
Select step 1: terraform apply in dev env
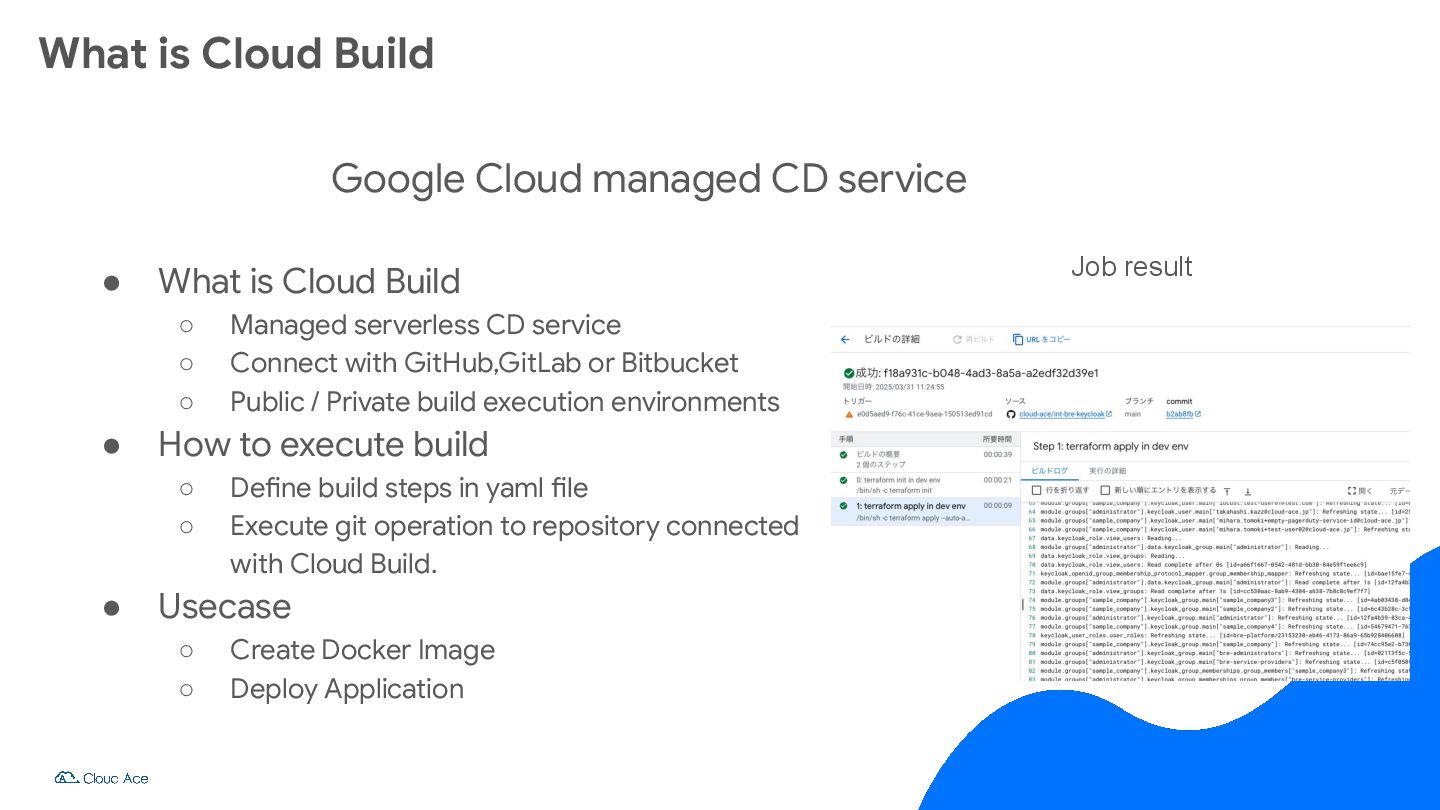click(925, 511)
